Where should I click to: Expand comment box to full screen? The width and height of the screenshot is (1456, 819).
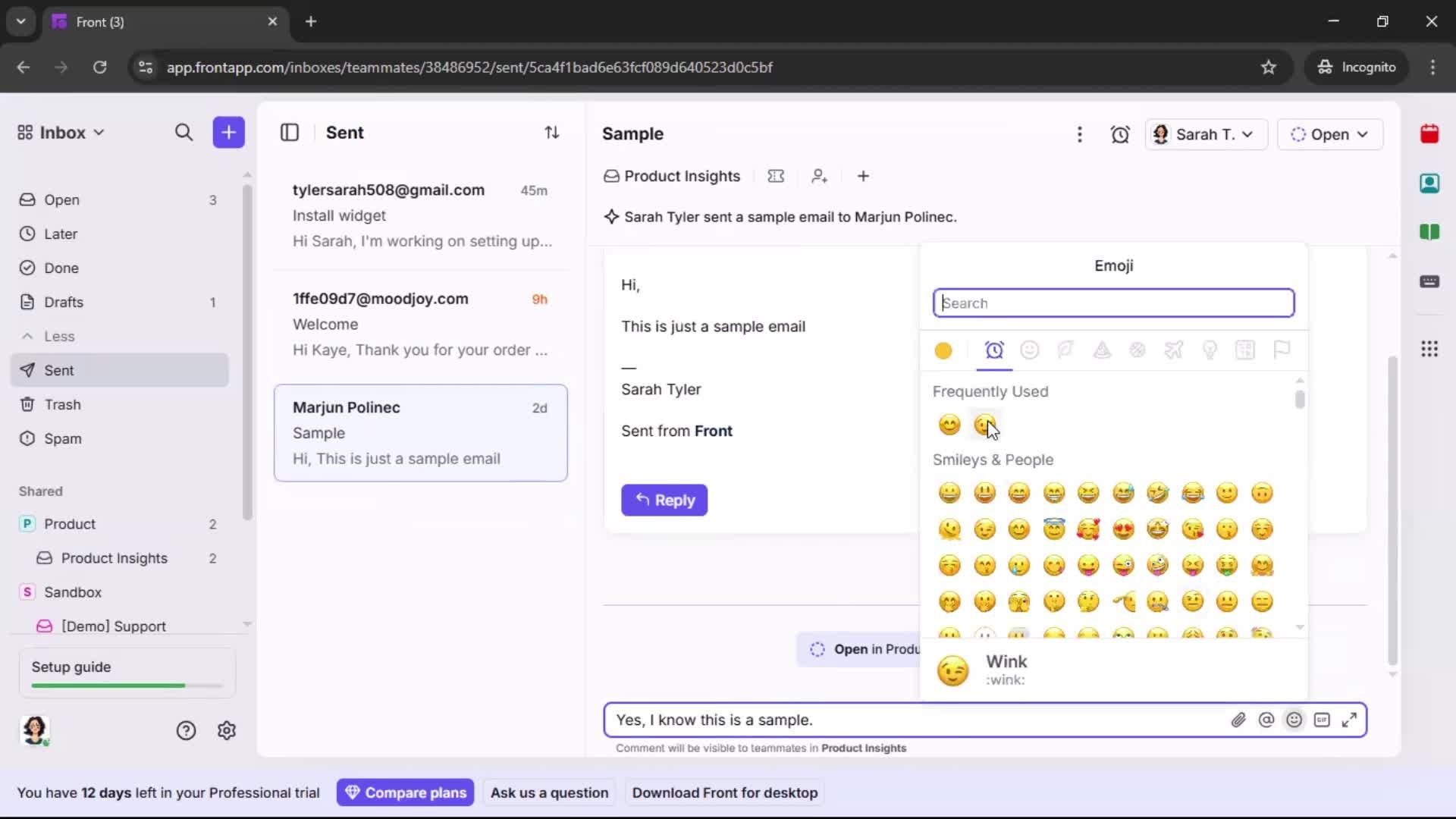(x=1350, y=720)
